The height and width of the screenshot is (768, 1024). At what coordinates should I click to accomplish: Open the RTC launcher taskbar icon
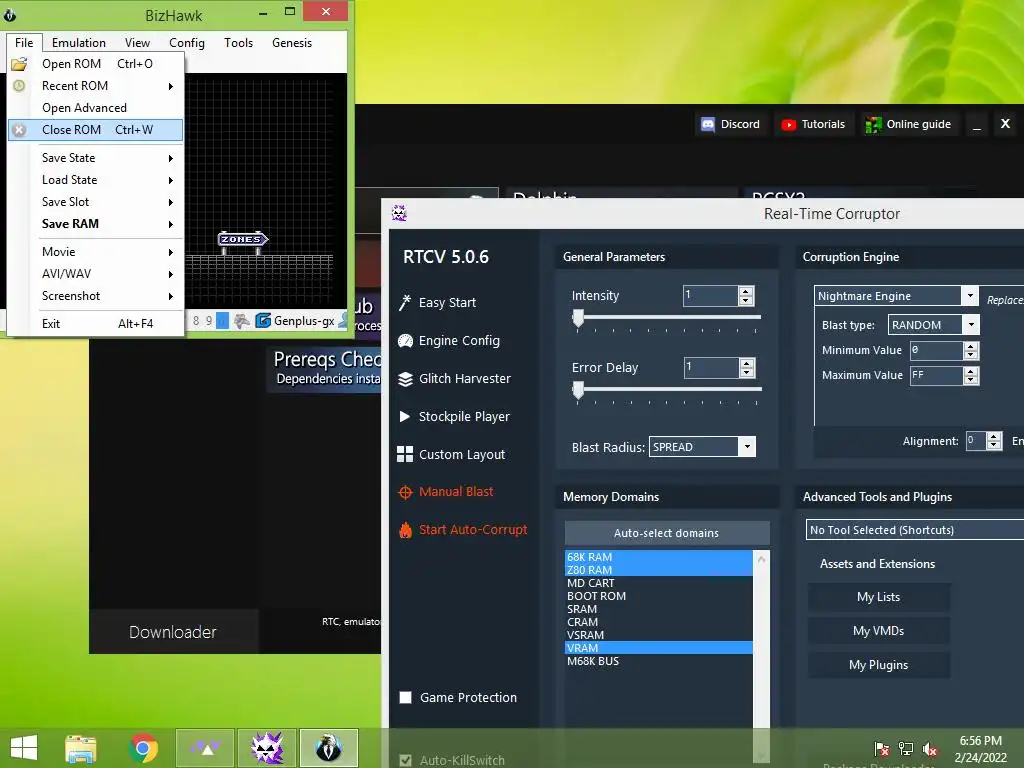(205, 748)
